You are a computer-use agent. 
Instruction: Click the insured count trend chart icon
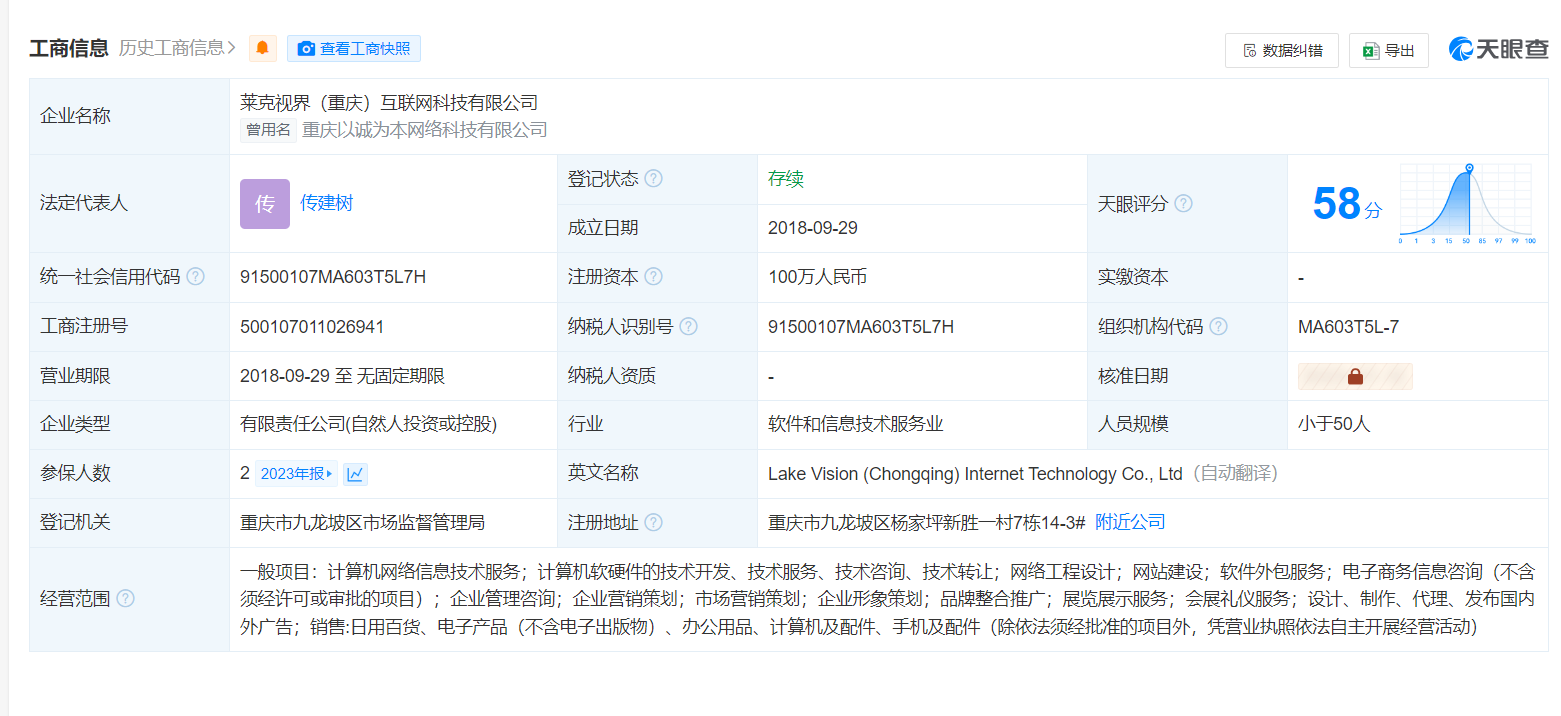(355, 474)
